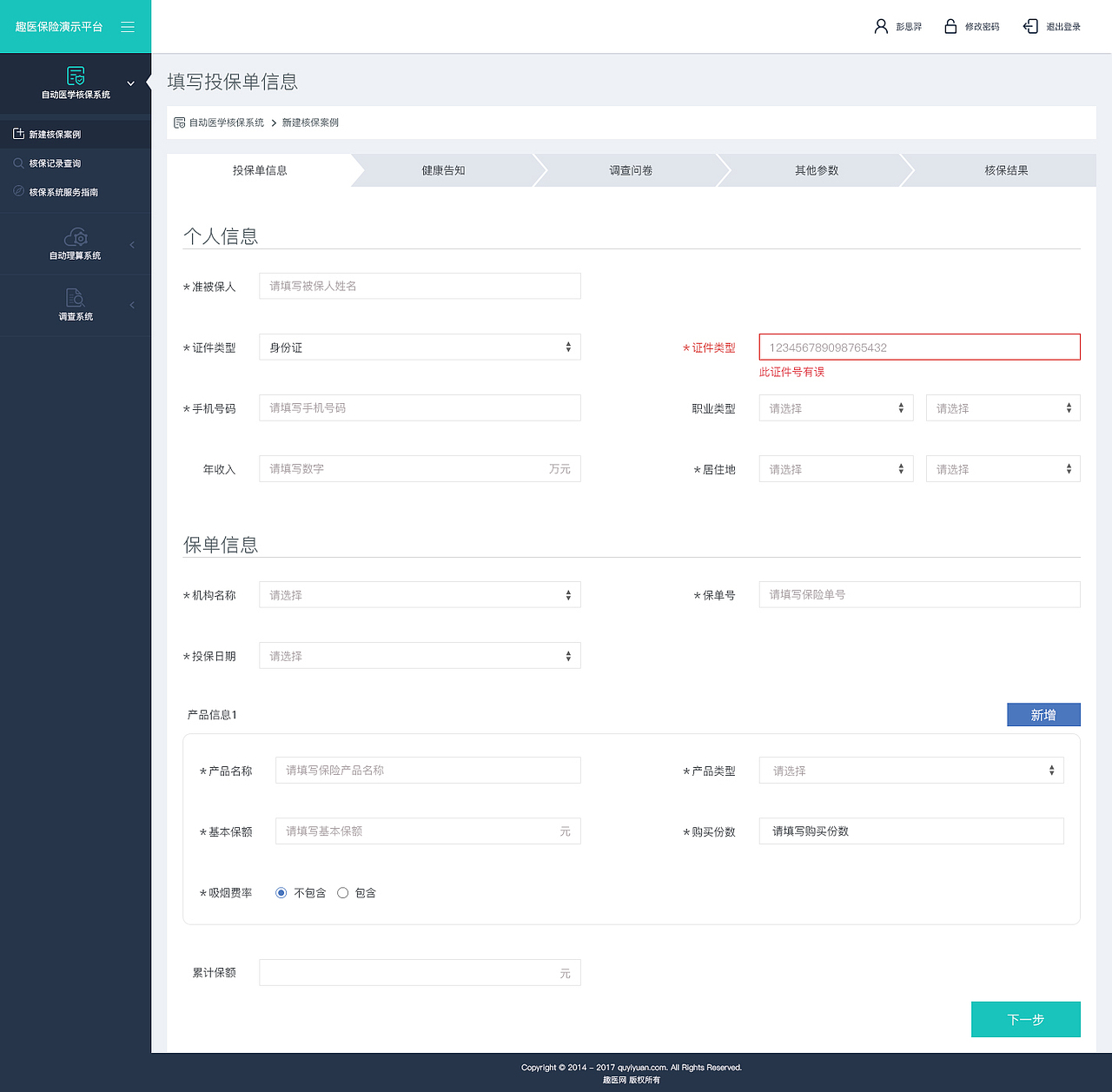
Task: Toggle the hamburger sidebar menu icon
Action: pos(128,27)
